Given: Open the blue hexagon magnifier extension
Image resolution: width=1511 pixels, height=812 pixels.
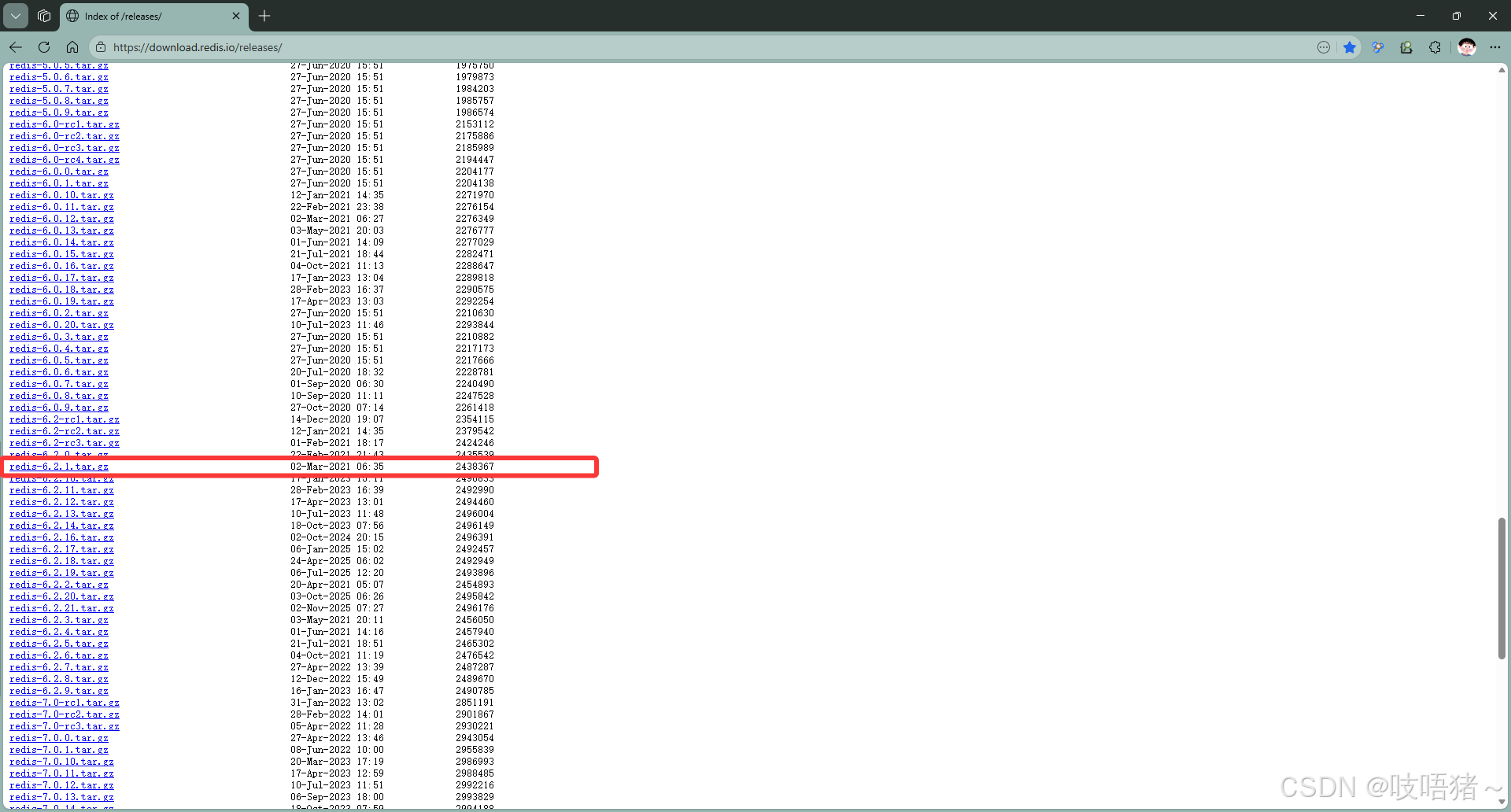Looking at the screenshot, I should tap(1377, 47).
